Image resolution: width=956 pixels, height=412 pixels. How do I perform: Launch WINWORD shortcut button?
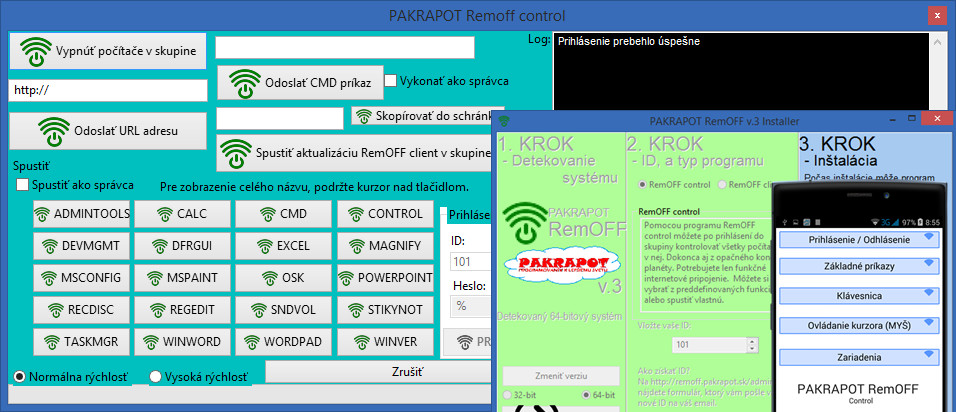(183, 342)
